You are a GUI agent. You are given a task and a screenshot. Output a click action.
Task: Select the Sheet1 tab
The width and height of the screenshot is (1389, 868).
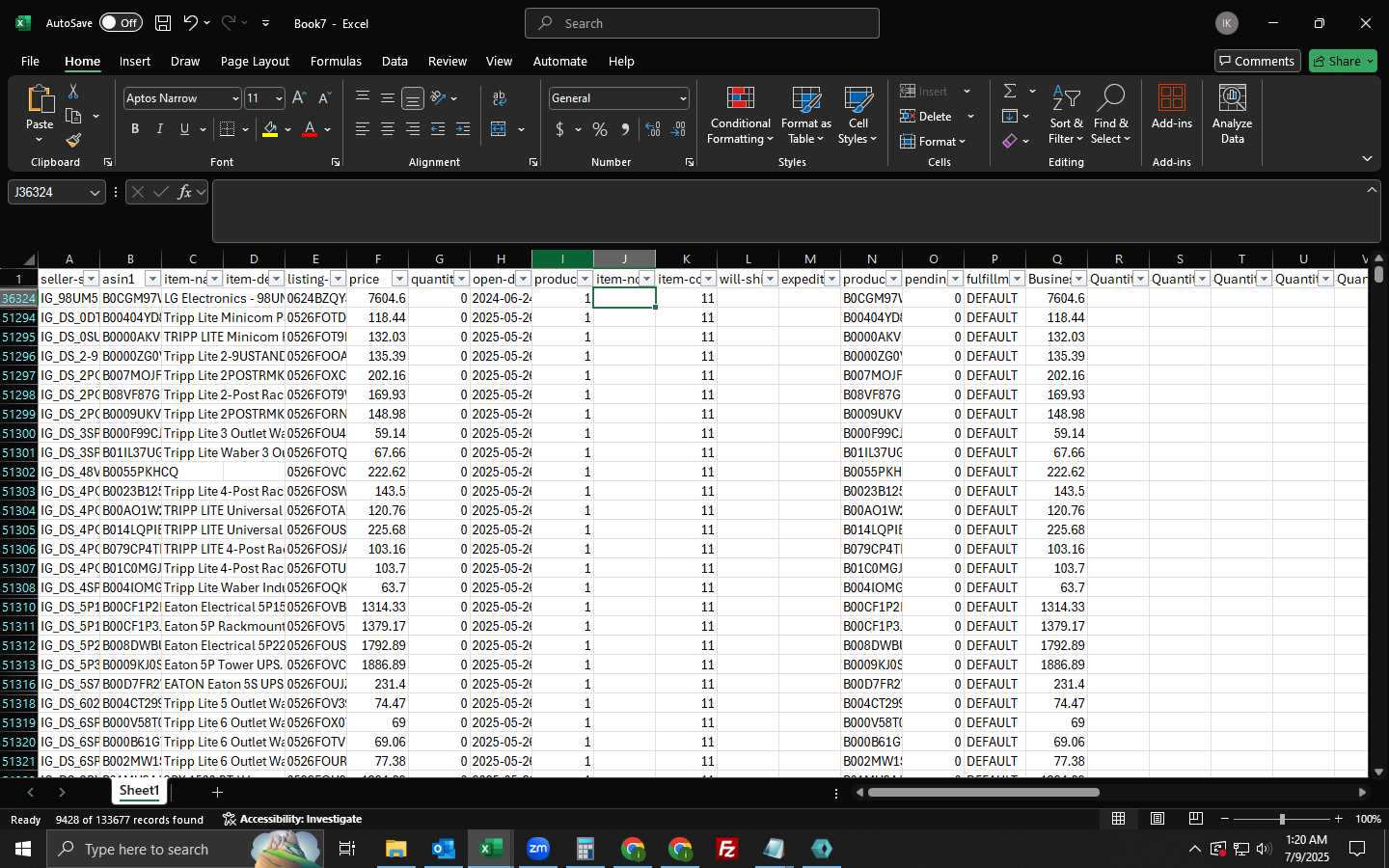[139, 791]
